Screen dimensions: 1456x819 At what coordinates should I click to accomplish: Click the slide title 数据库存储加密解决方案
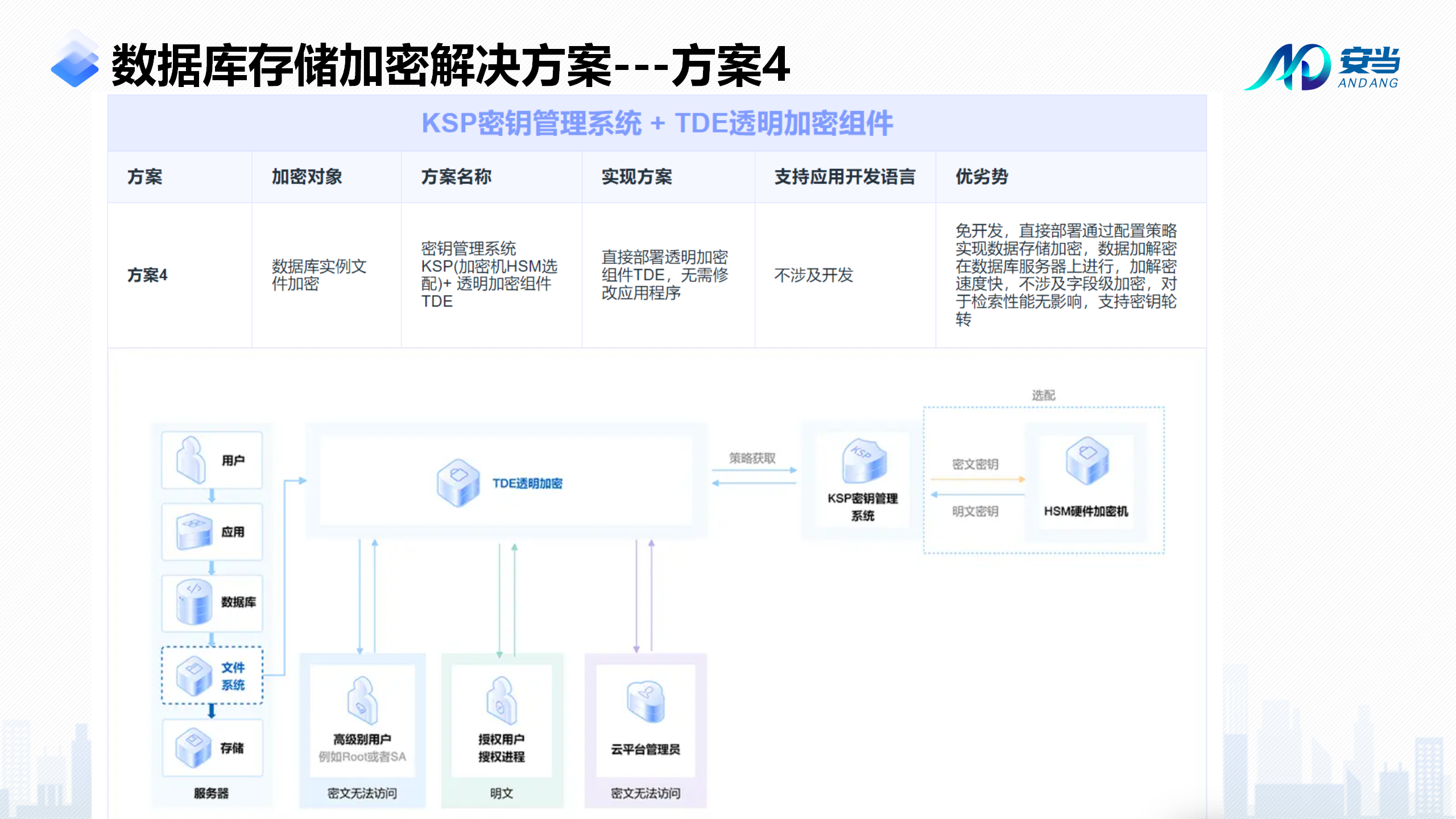361,66
